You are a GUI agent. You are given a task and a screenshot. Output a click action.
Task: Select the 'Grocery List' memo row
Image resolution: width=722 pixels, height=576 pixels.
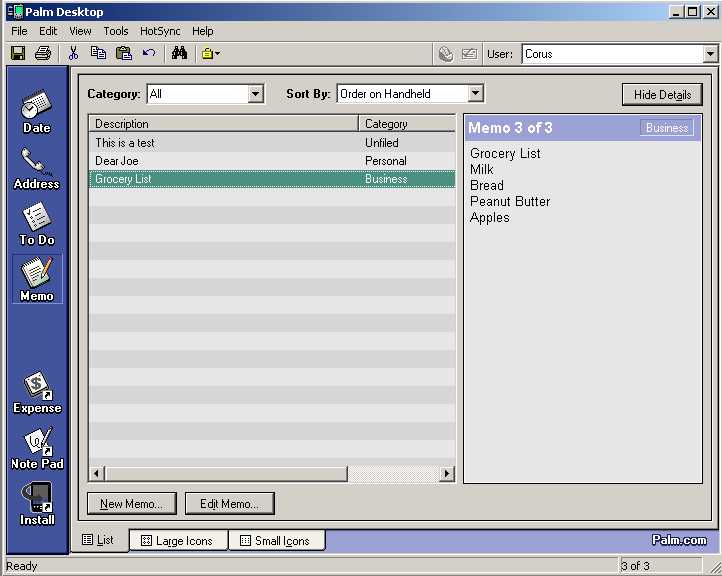coord(272,179)
